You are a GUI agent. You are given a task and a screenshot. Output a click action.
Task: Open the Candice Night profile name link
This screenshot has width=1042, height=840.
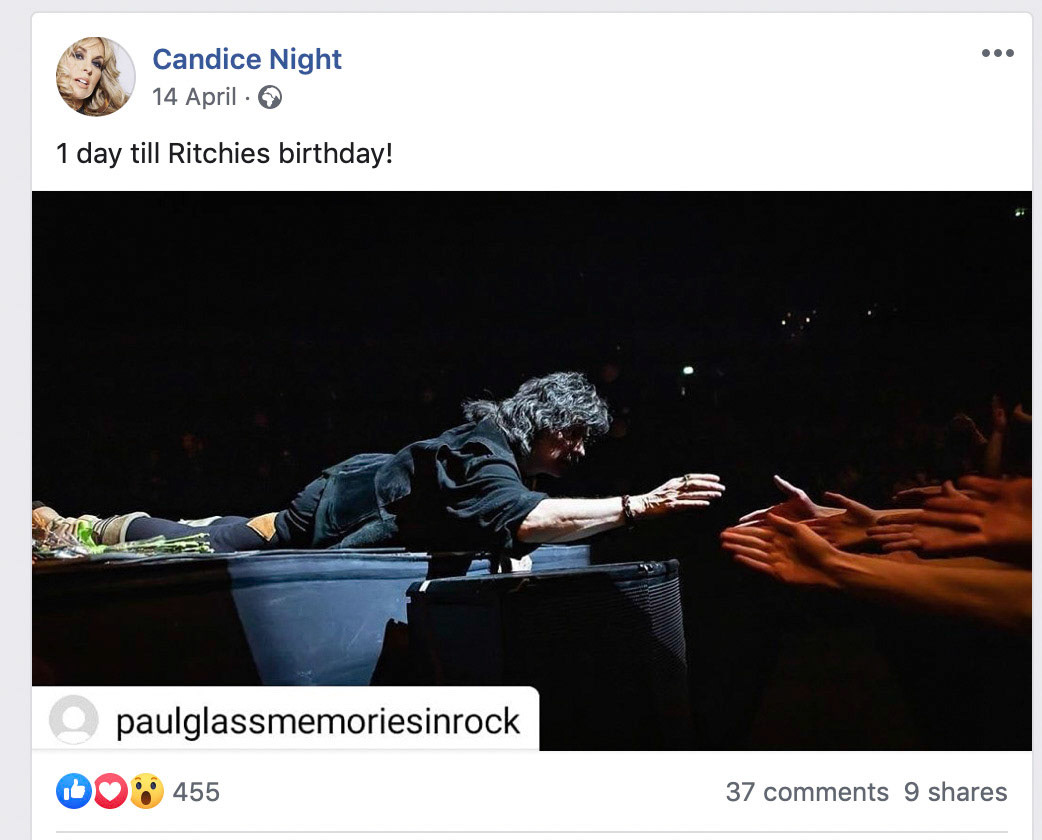pyautogui.click(x=247, y=60)
